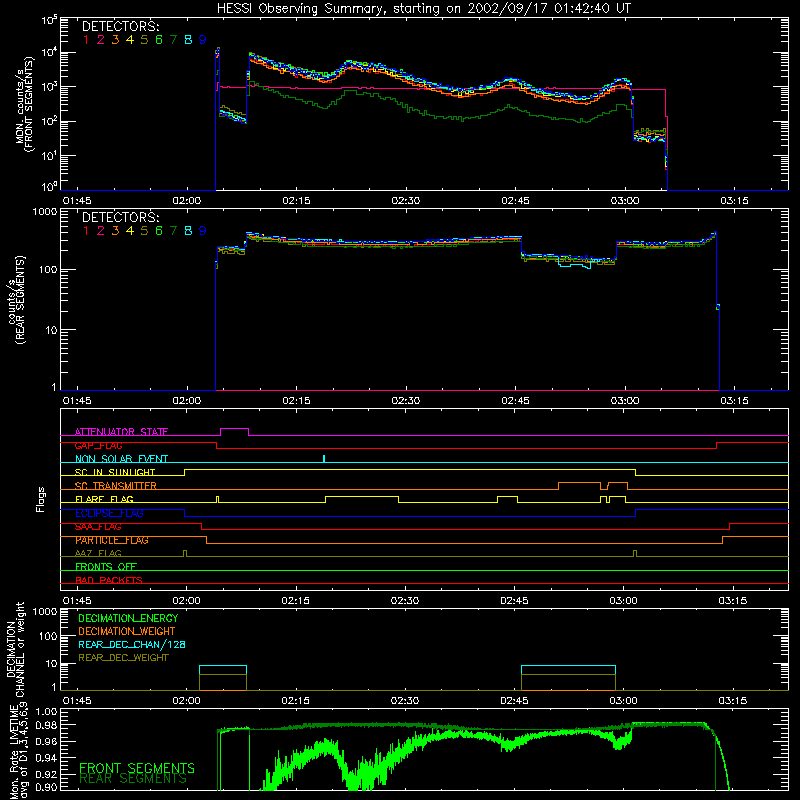
Task: Click the FRONT SEGMENTS livetime legend label
Action: click(137, 768)
